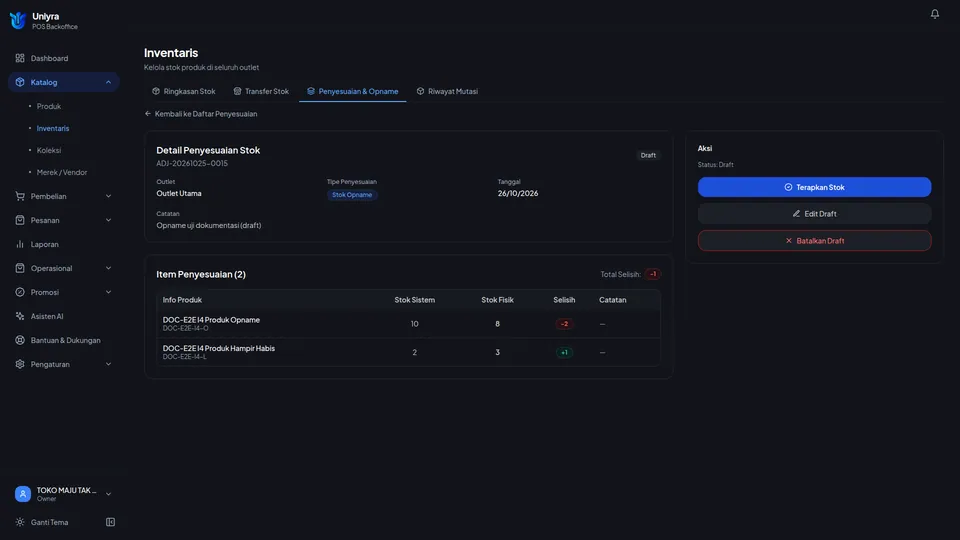
Task: Click the Pembelian cart icon
Action: tap(20, 196)
